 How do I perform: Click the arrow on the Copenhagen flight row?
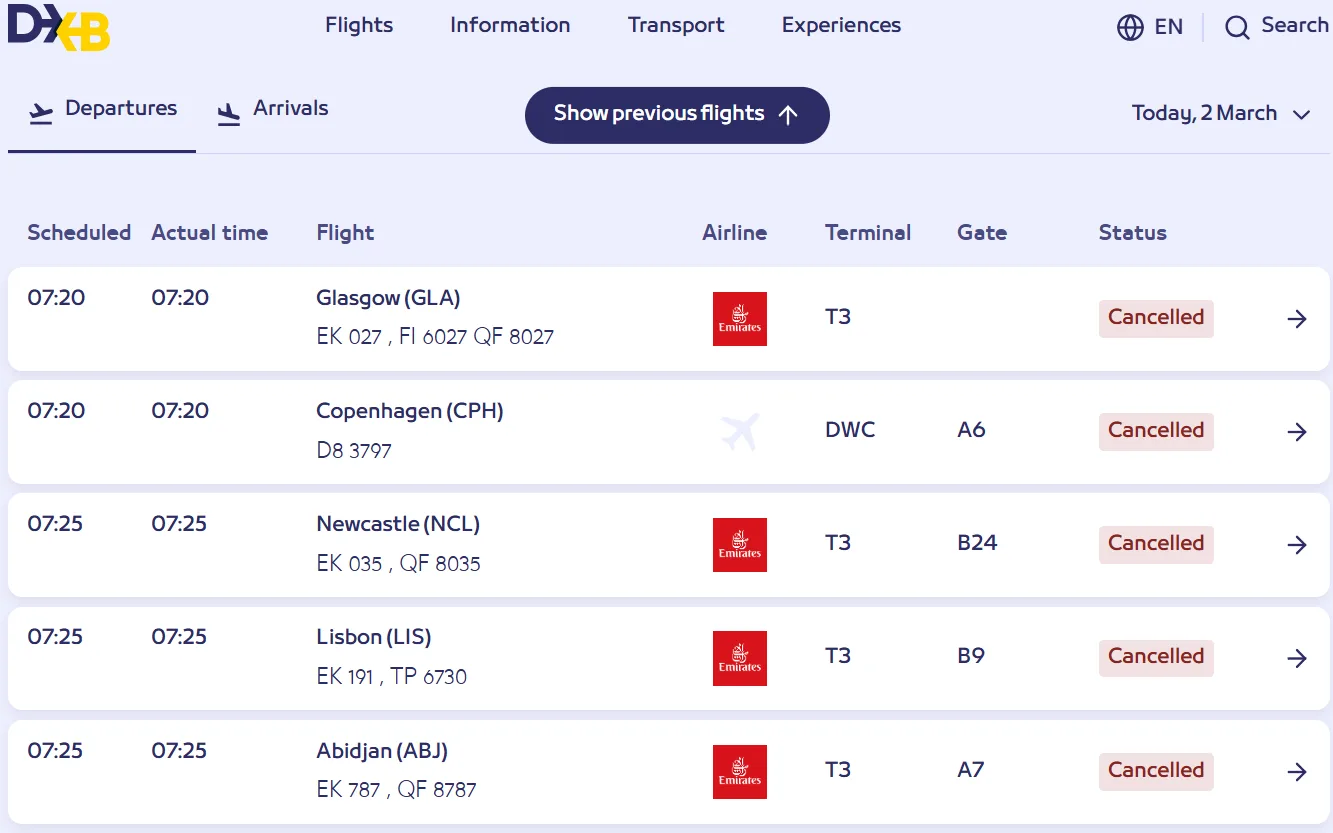click(1297, 432)
